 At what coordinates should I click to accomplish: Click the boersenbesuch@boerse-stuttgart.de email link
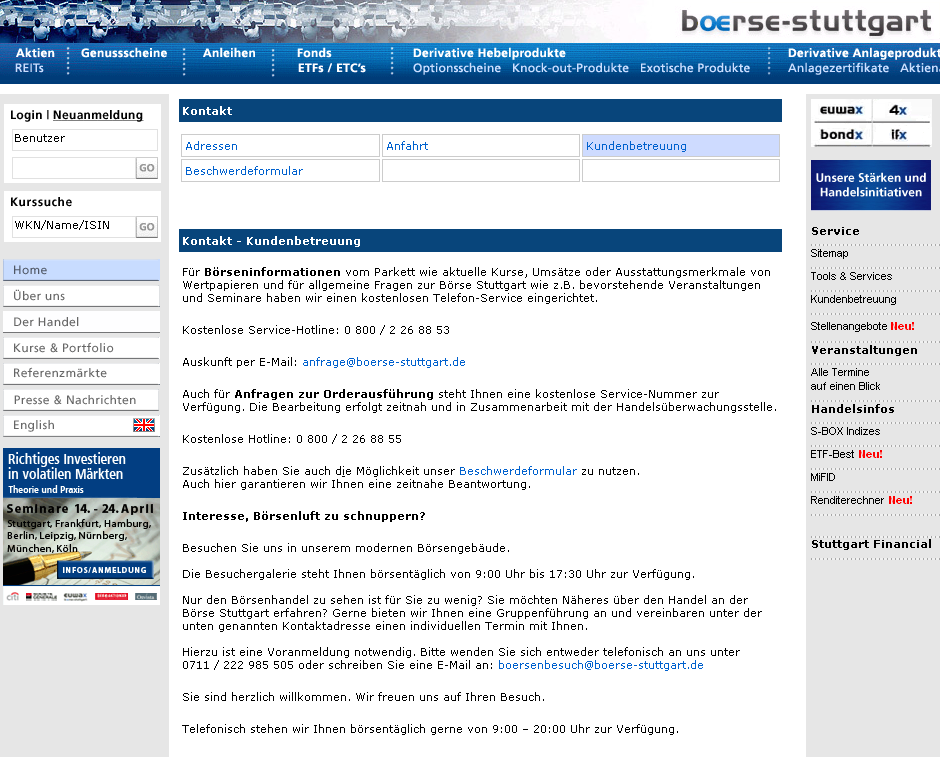click(601, 665)
